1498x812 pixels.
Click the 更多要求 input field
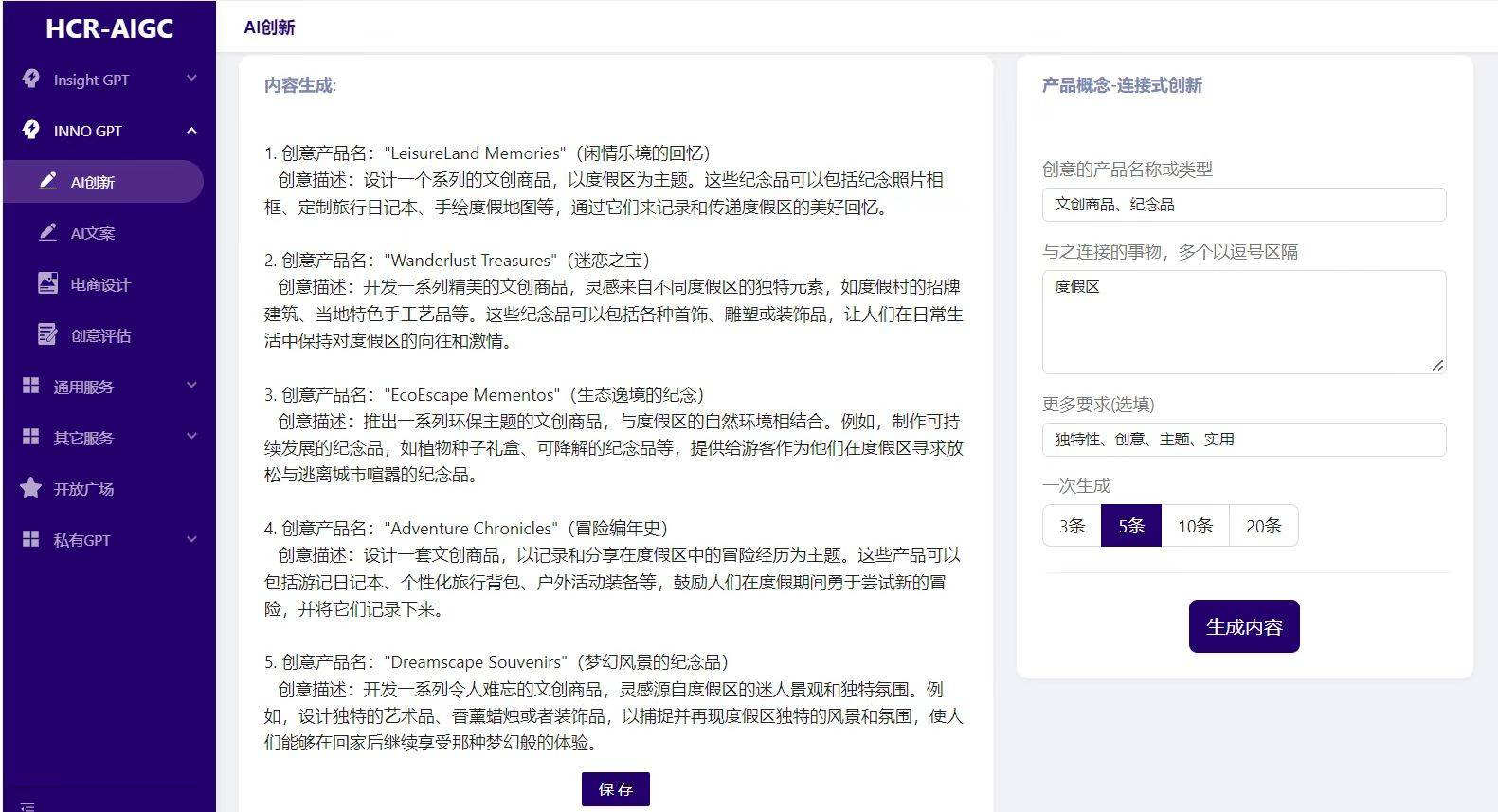click(x=1243, y=440)
